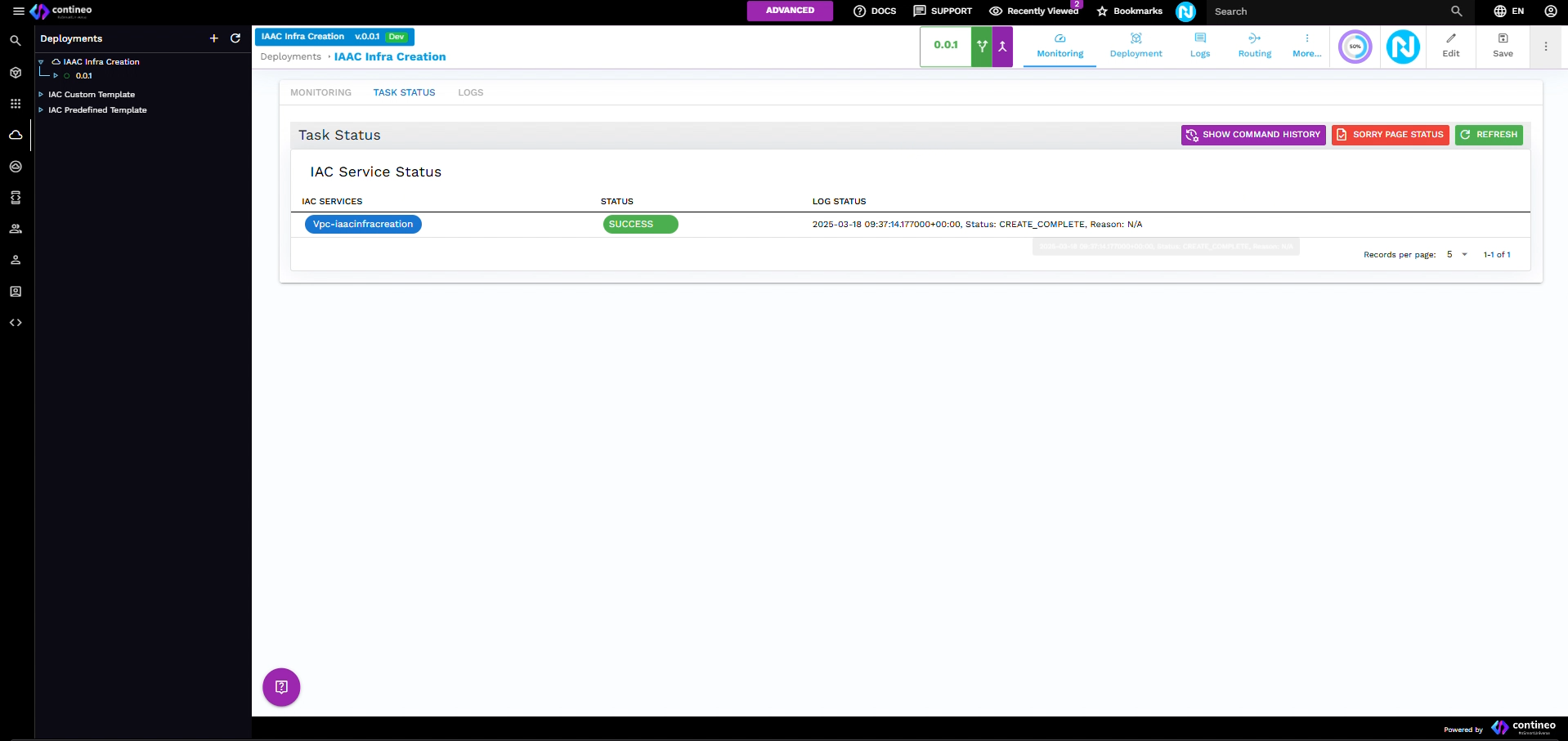
Task: Click SHOW COMMAND HISTORY button
Action: (x=1252, y=135)
